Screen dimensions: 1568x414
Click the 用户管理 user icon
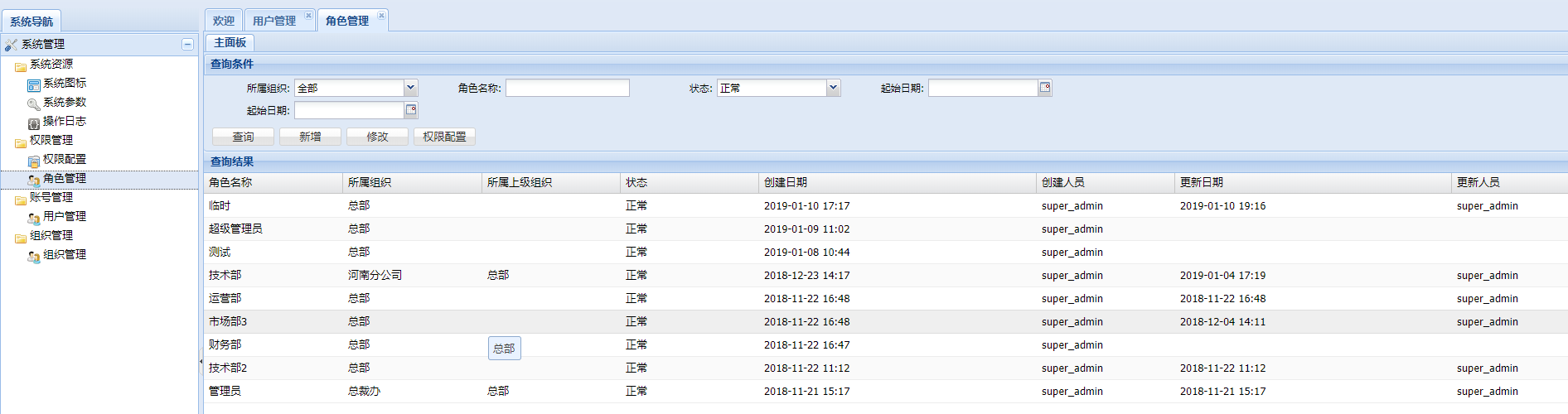[34, 217]
